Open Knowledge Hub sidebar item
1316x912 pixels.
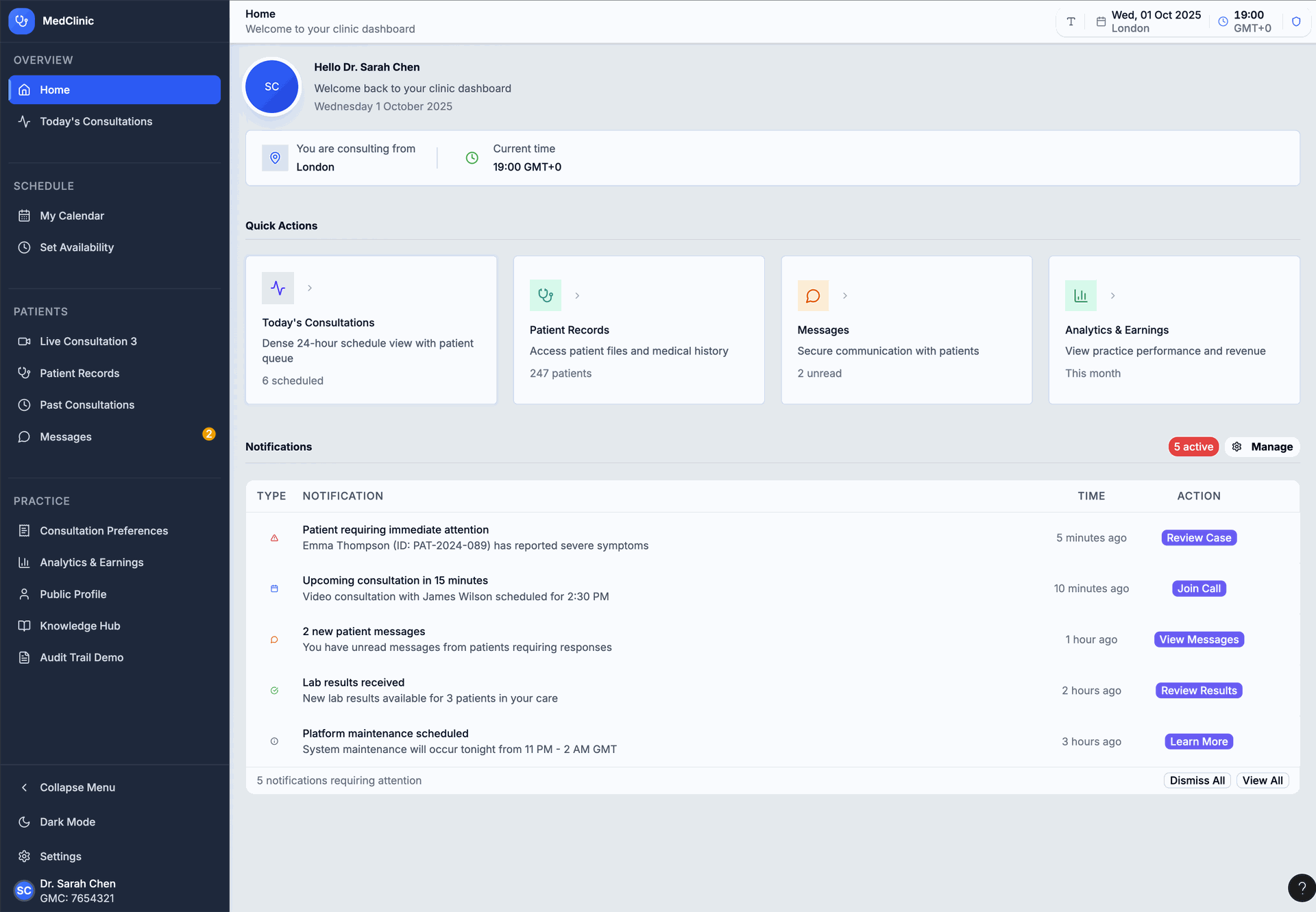click(x=80, y=626)
